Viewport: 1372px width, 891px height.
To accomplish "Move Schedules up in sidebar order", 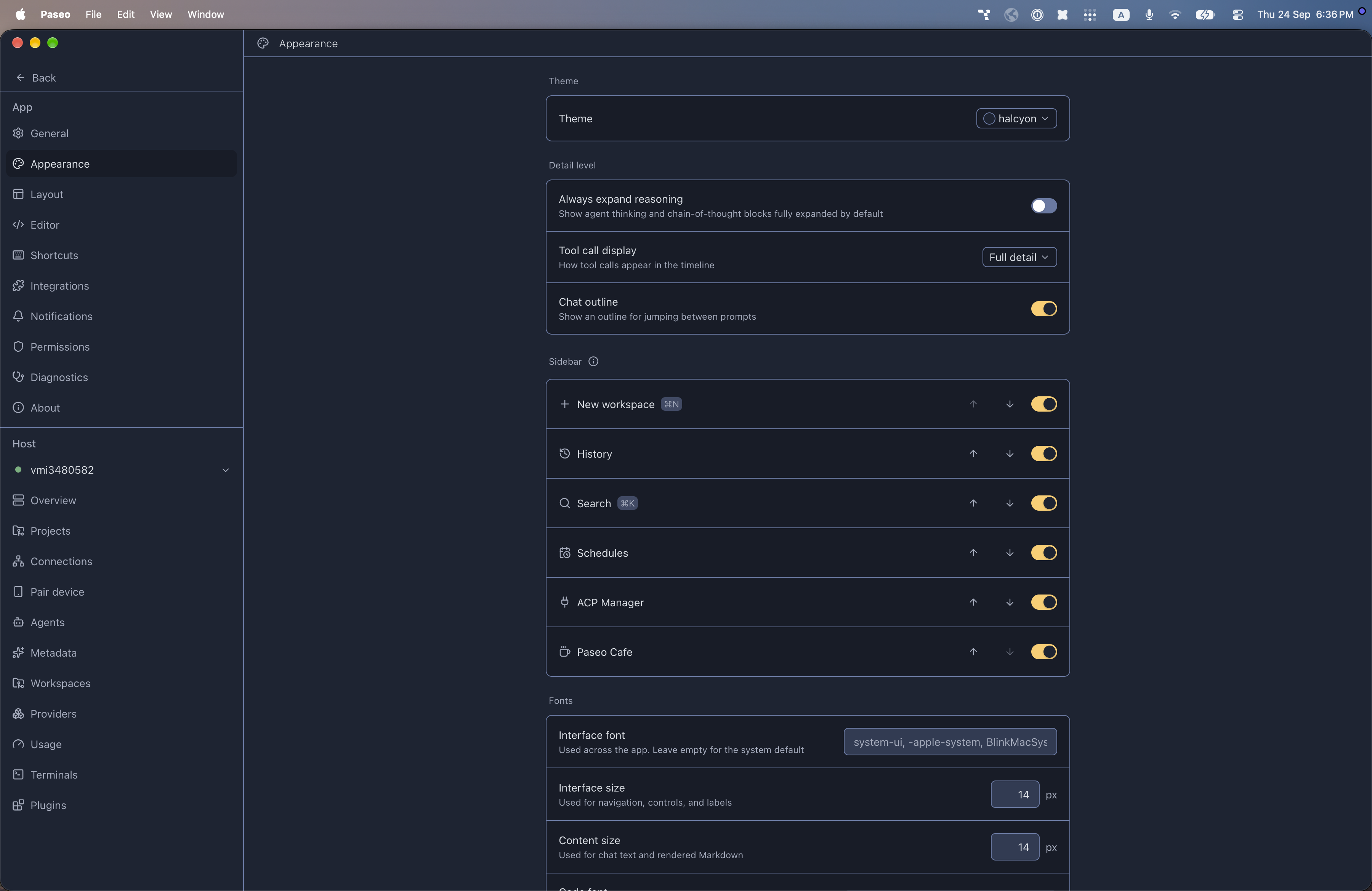I will [x=973, y=553].
